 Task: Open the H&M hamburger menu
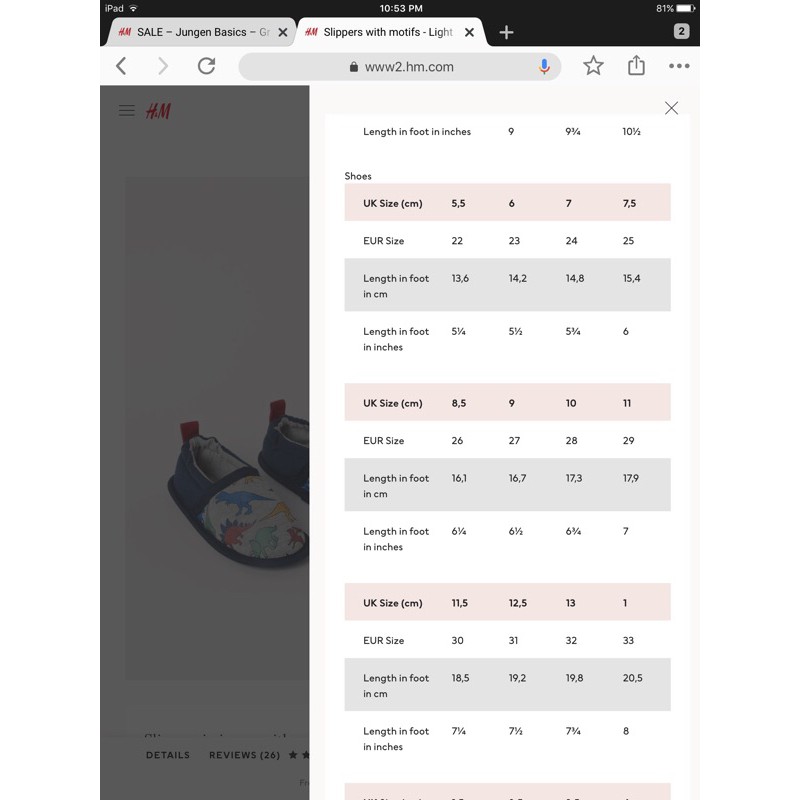[127, 111]
